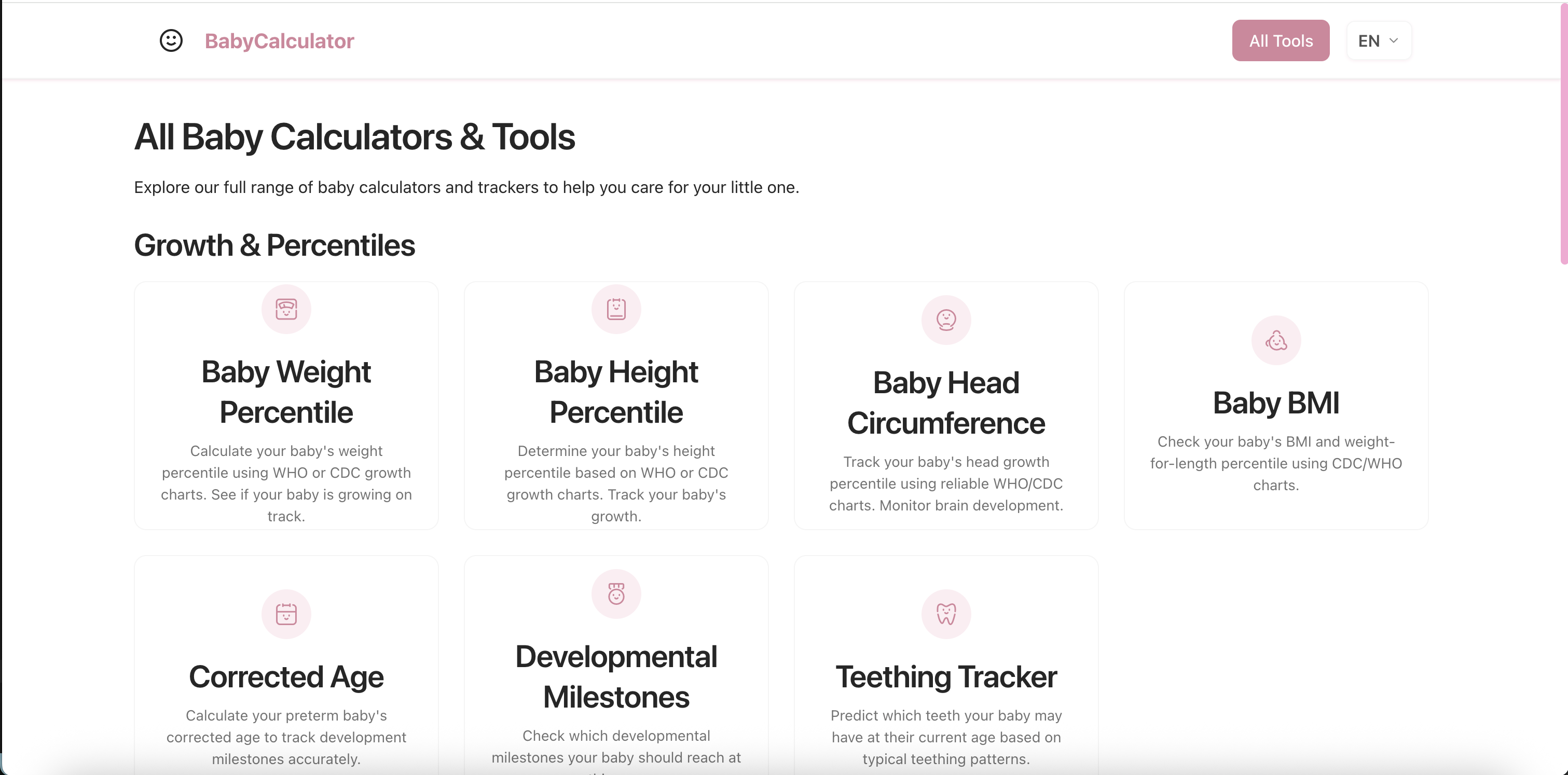Select the Baby Head Circumference face icon

[x=945, y=320]
